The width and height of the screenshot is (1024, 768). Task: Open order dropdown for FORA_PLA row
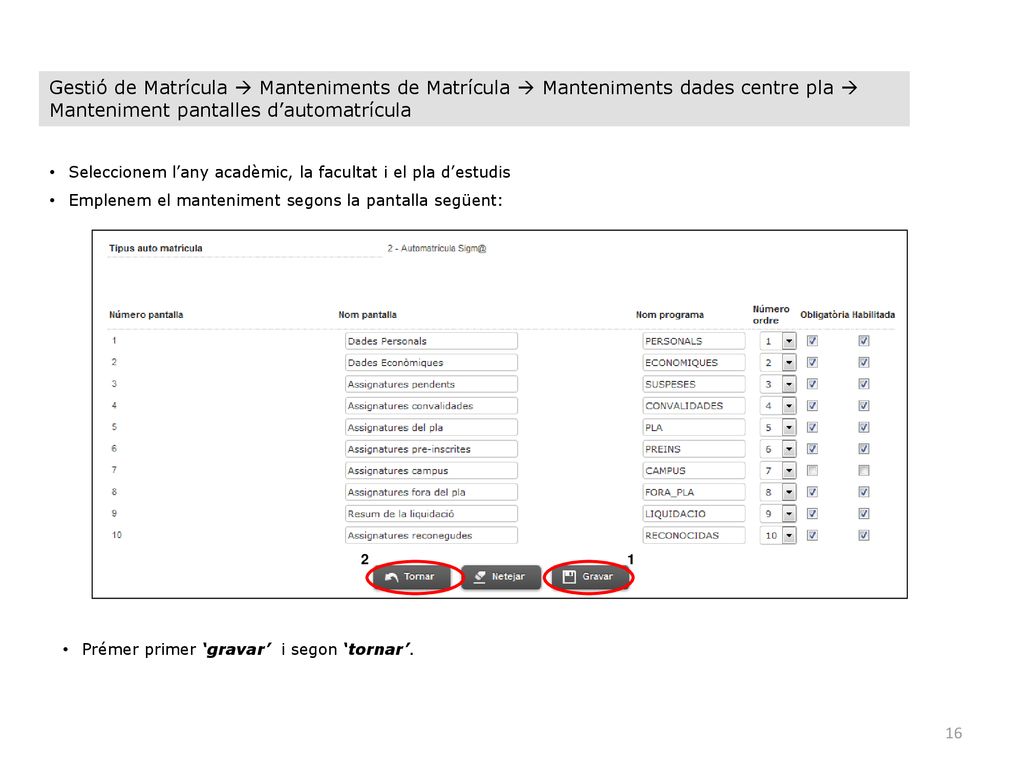(x=789, y=492)
